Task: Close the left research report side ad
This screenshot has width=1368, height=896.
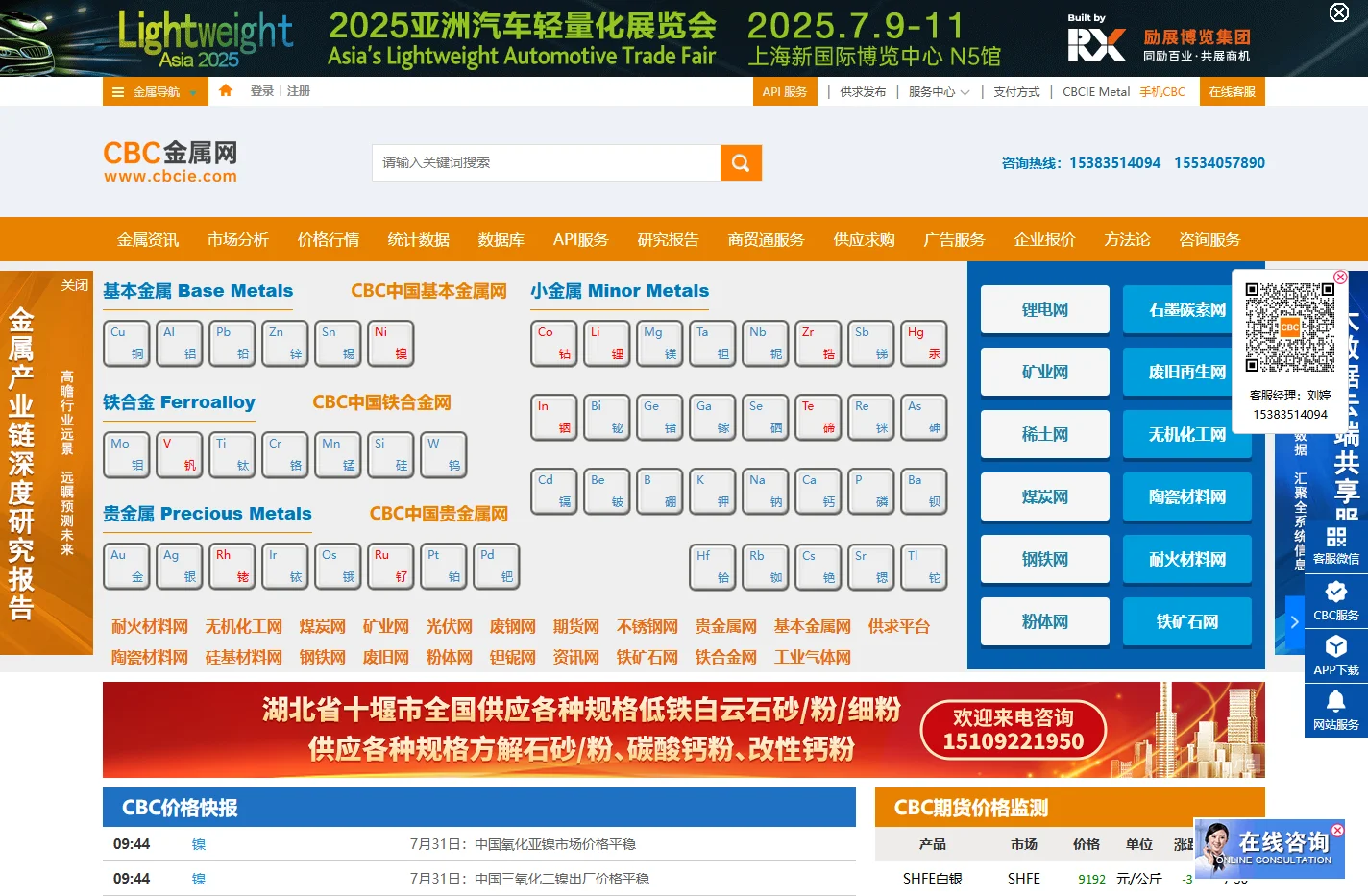Action: pos(75,285)
